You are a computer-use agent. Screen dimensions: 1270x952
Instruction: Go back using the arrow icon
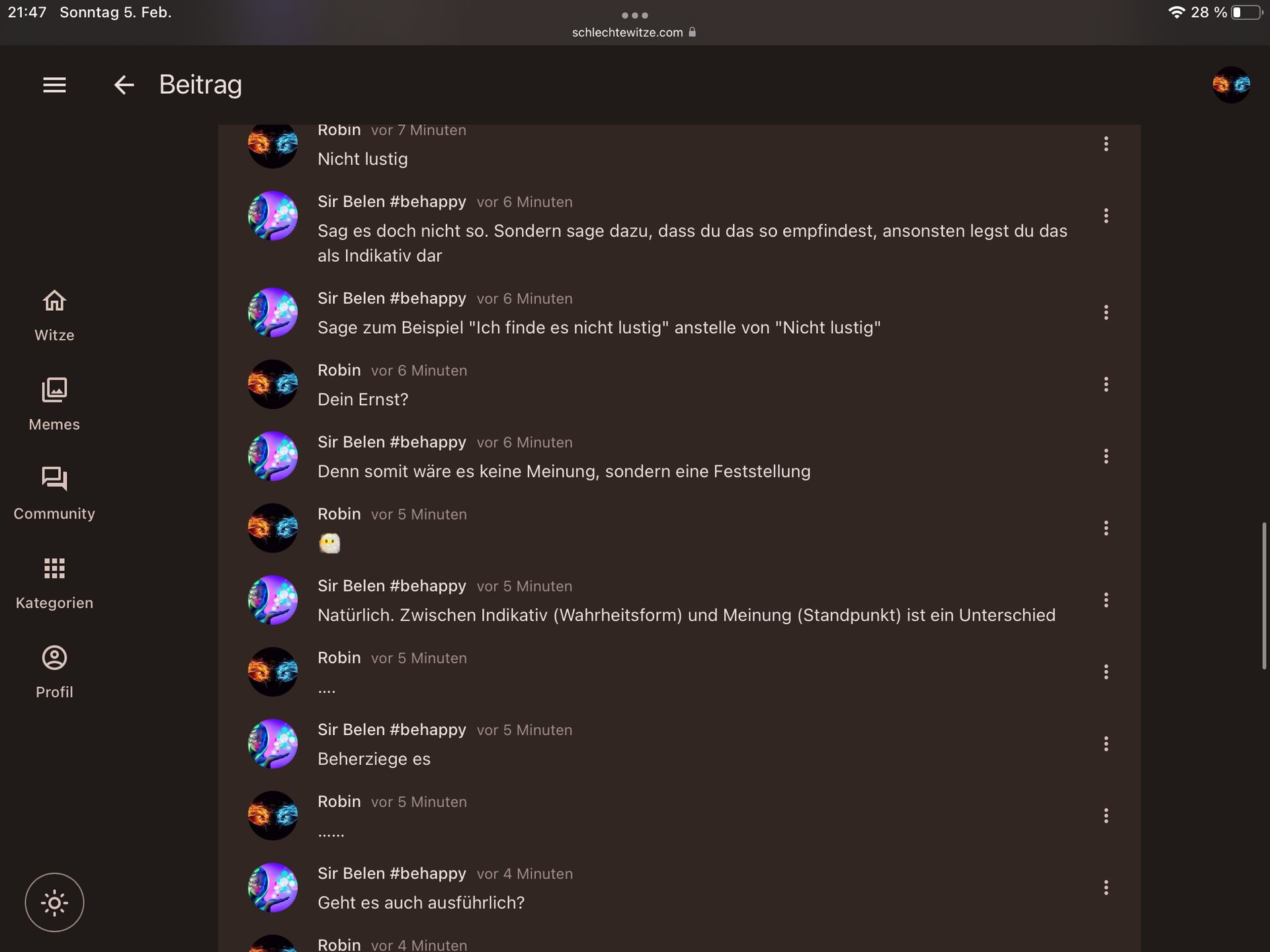[x=124, y=85]
